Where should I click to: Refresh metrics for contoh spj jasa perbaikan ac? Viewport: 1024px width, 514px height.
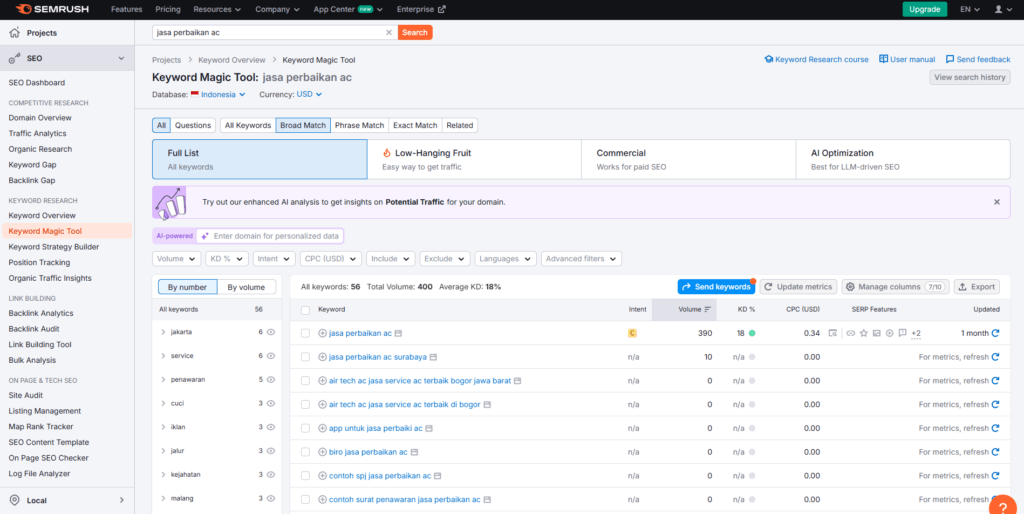995,475
